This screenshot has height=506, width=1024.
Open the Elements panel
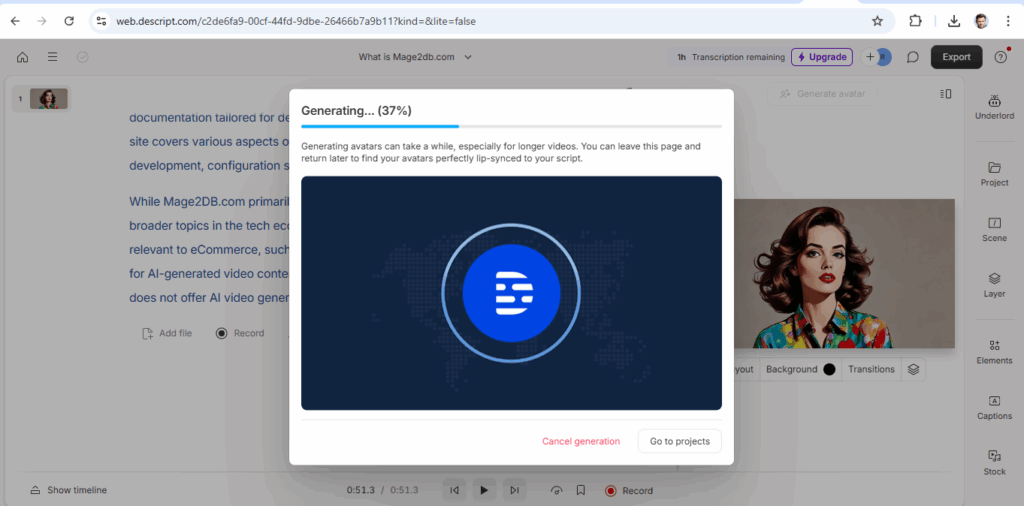pyautogui.click(x=994, y=351)
